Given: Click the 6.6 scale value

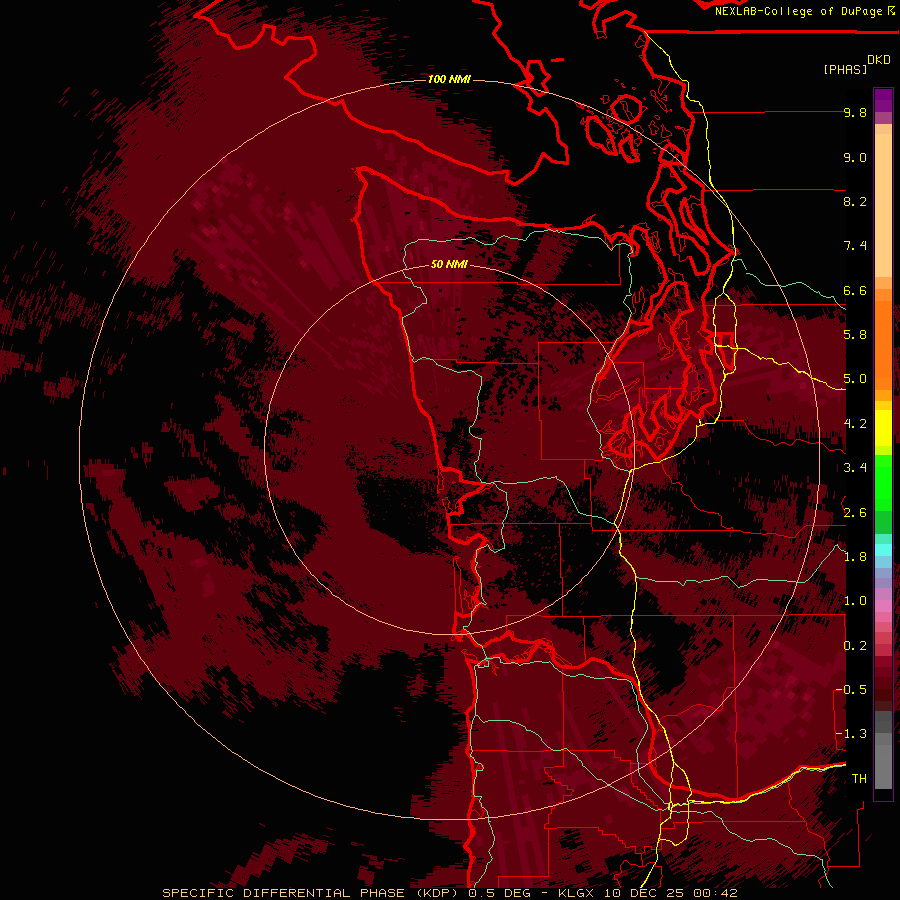Looking at the screenshot, I should (x=855, y=290).
